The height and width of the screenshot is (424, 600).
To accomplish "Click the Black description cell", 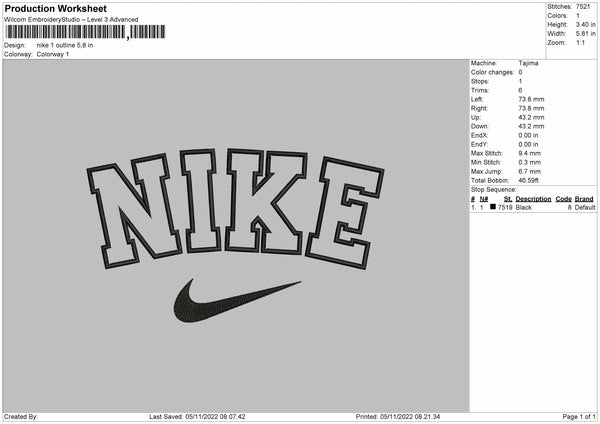I will point(524,207).
